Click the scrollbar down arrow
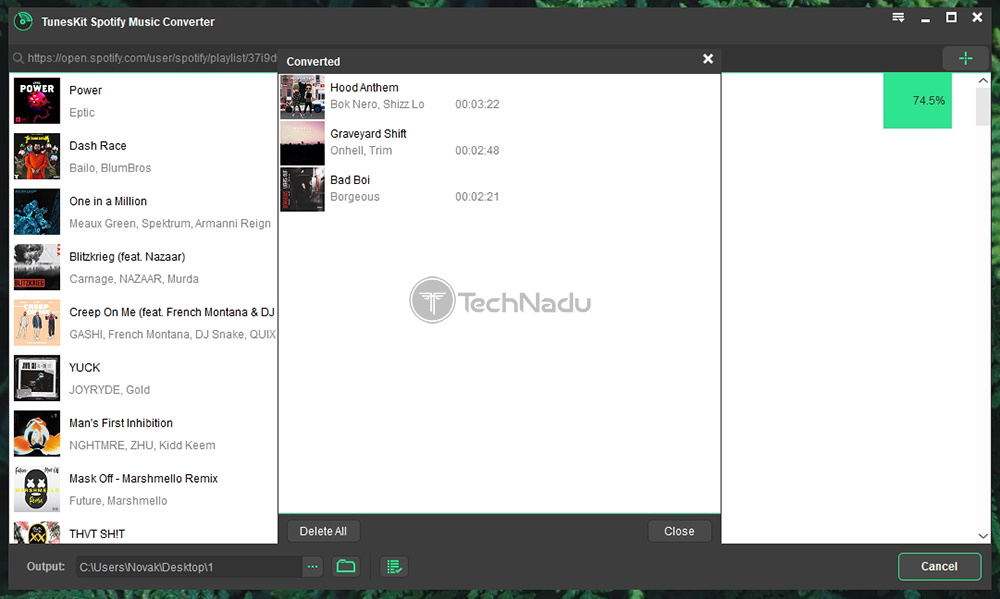The width and height of the screenshot is (1000, 599). click(983, 536)
